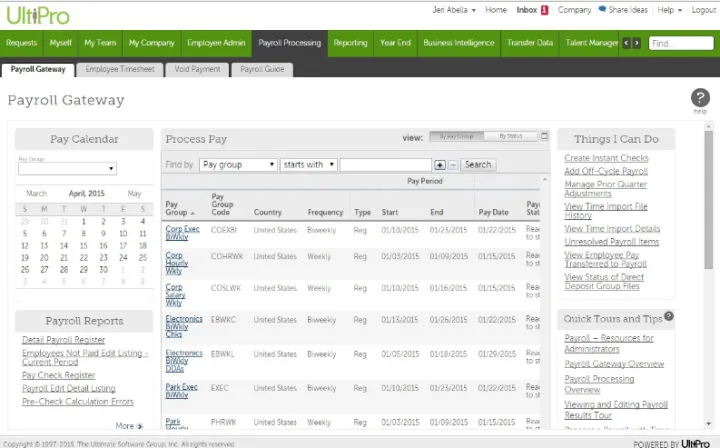Image resolution: width=720 pixels, height=448 pixels.
Task: Click the page vertical scrollbar
Action: pyautogui.click(x=709, y=200)
